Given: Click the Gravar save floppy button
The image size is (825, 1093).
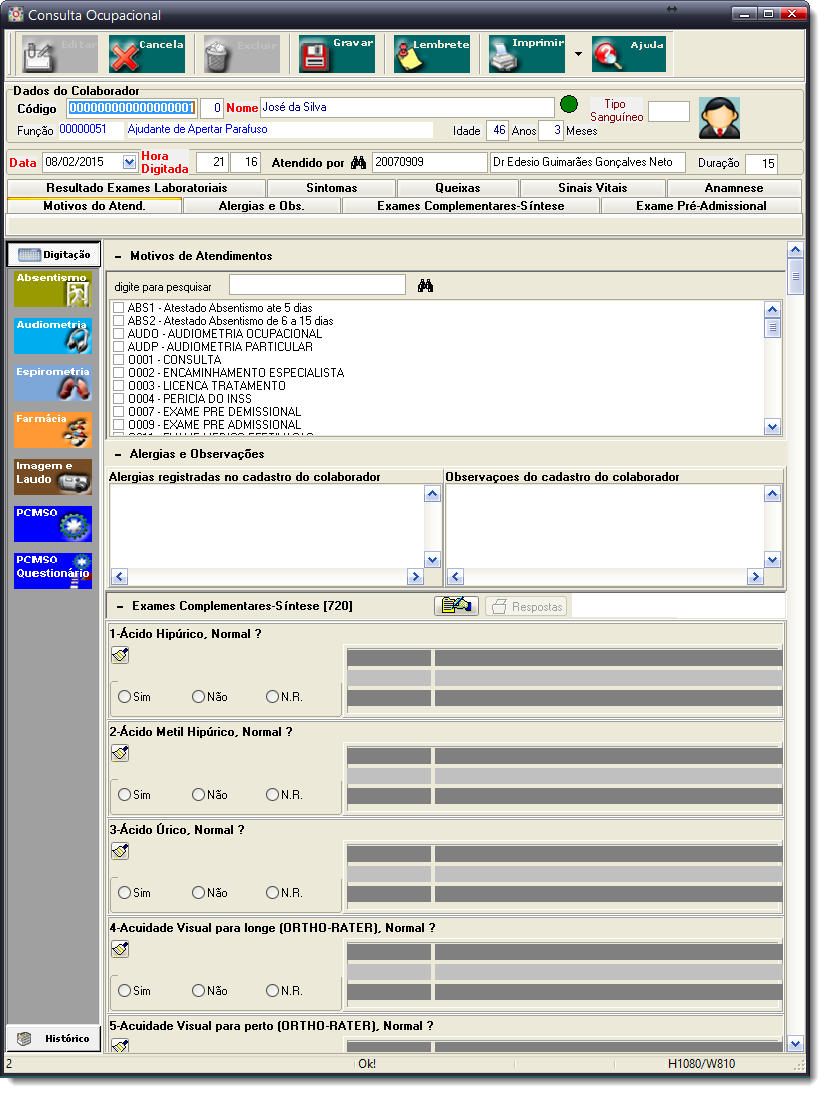Looking at the screenshot, I should (x=337, y=54).
